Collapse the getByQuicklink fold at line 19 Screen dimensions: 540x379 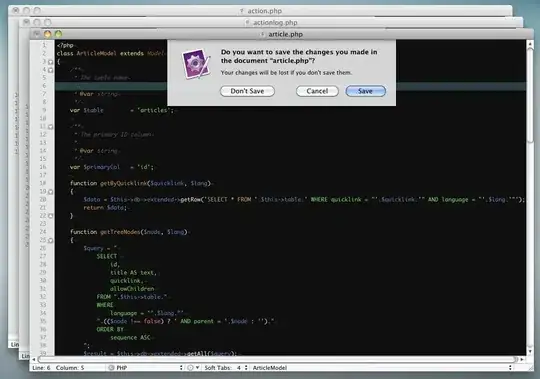tap(51, 192)
